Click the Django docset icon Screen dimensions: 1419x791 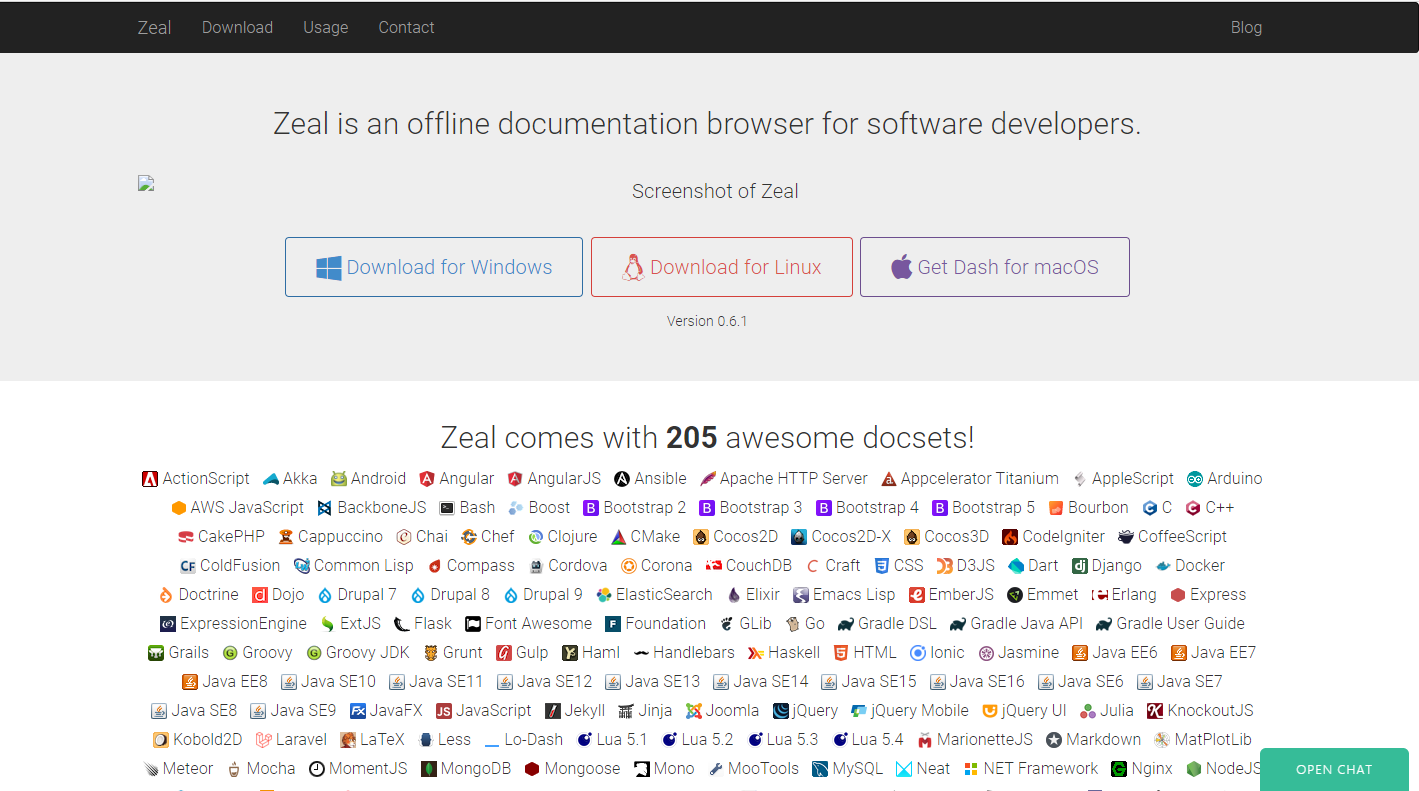1080,566
